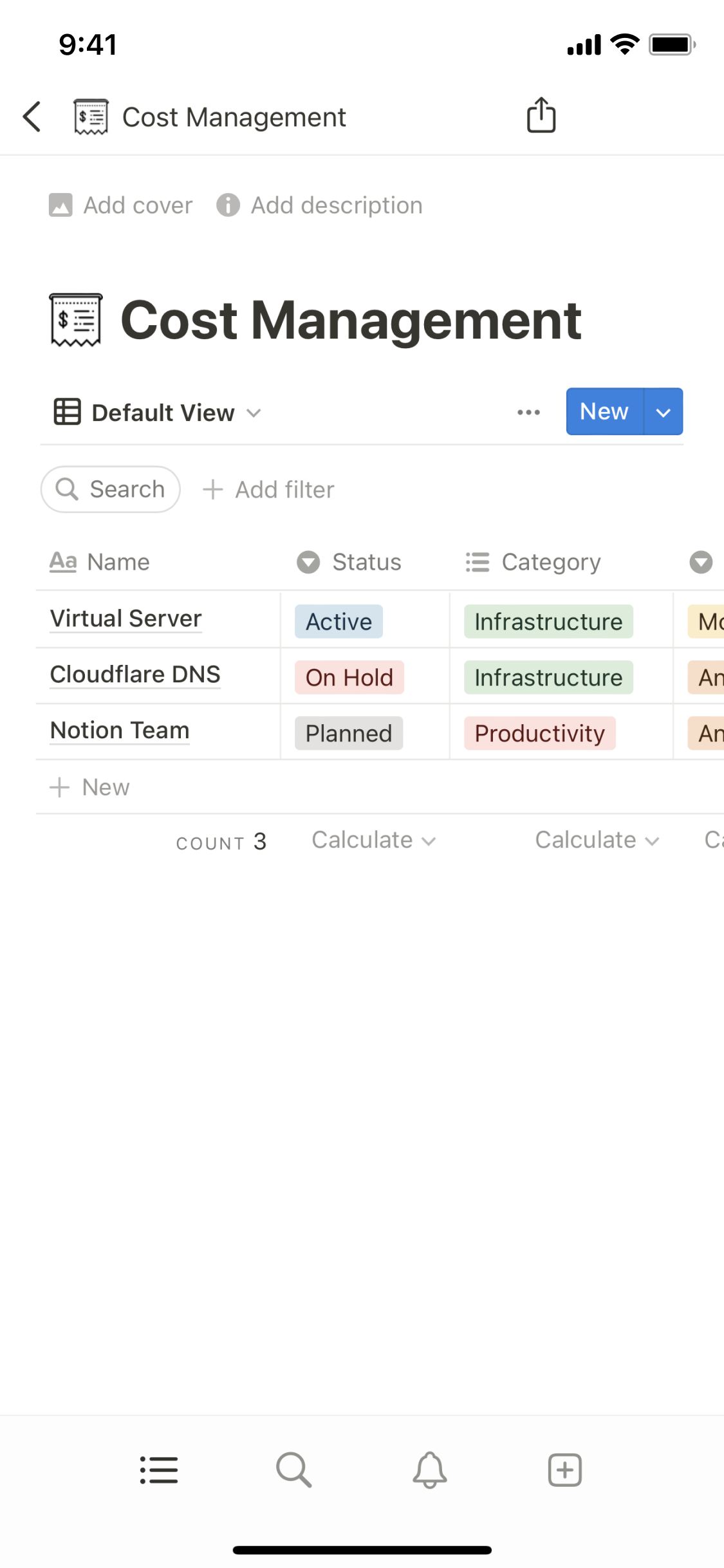Open Calculate dropdown under Status column
Image resolution: width=724 pixels, height=1568 pixels.
click(373, 841)
